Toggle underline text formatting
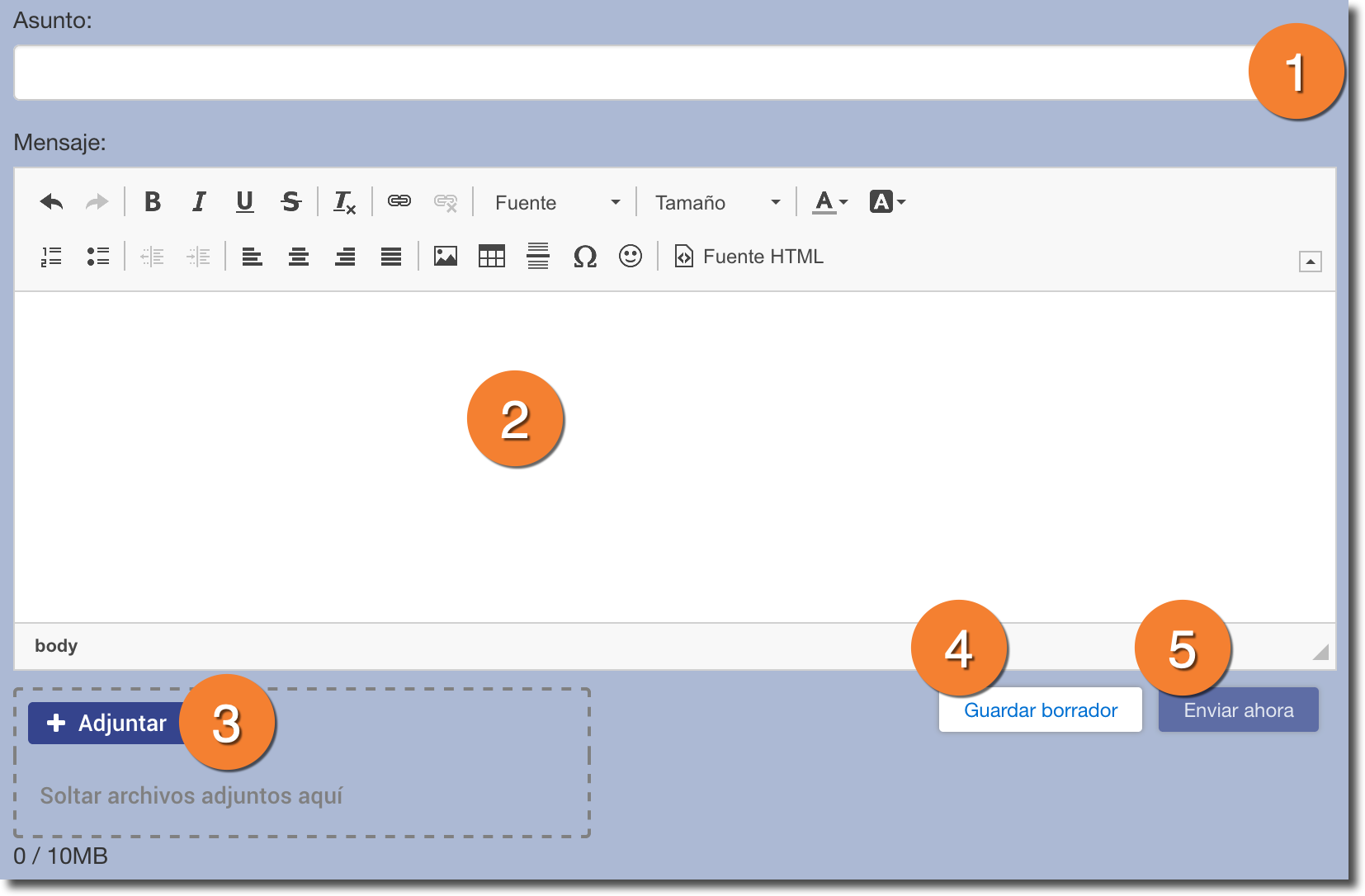Screen dimensions: 1365x896 tap(245, 202)
